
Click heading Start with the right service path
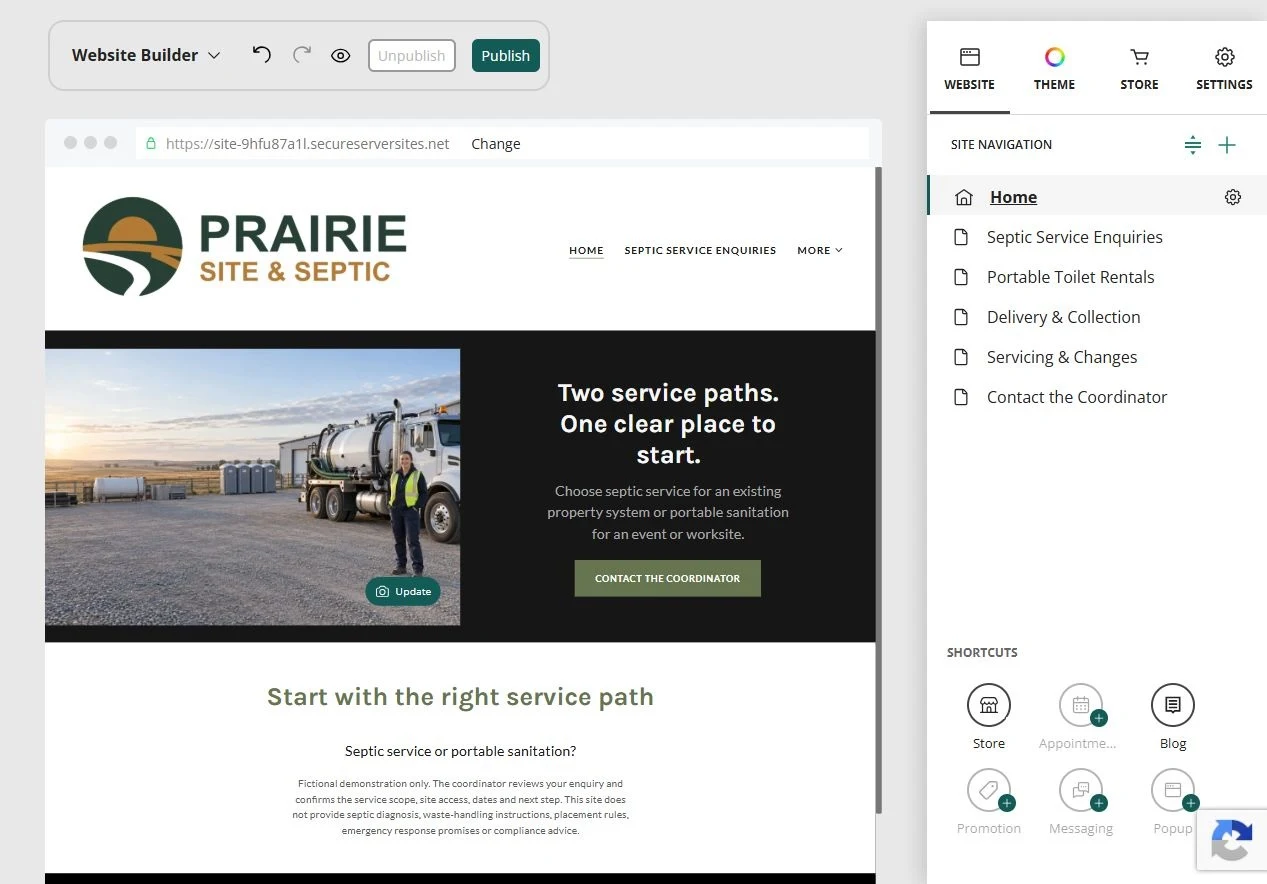[460, 697]
